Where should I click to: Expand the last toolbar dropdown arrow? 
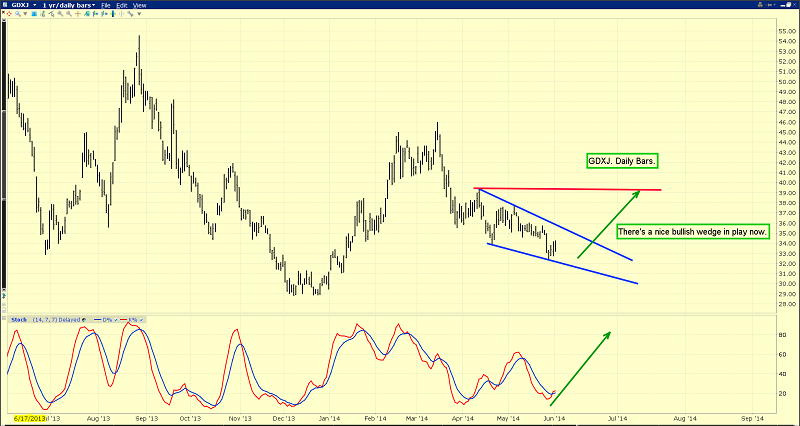(x=139, y=14)
